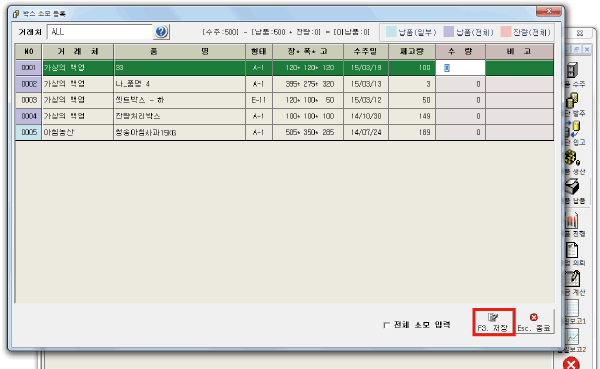Click the Esc. 종료 exit button
600x369 pixels.
coord(534,322)
